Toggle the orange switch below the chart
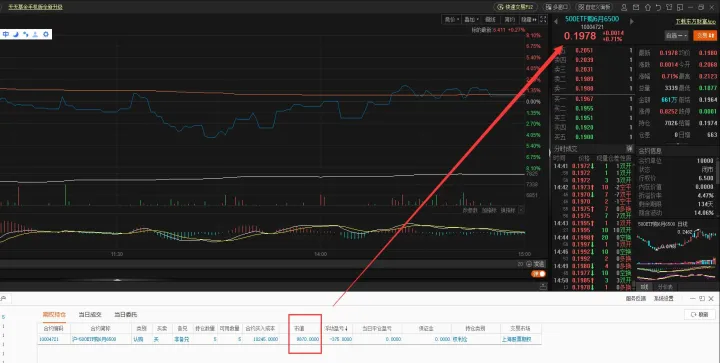Viewport: 720px width, 363px height. tap(539, 274)
